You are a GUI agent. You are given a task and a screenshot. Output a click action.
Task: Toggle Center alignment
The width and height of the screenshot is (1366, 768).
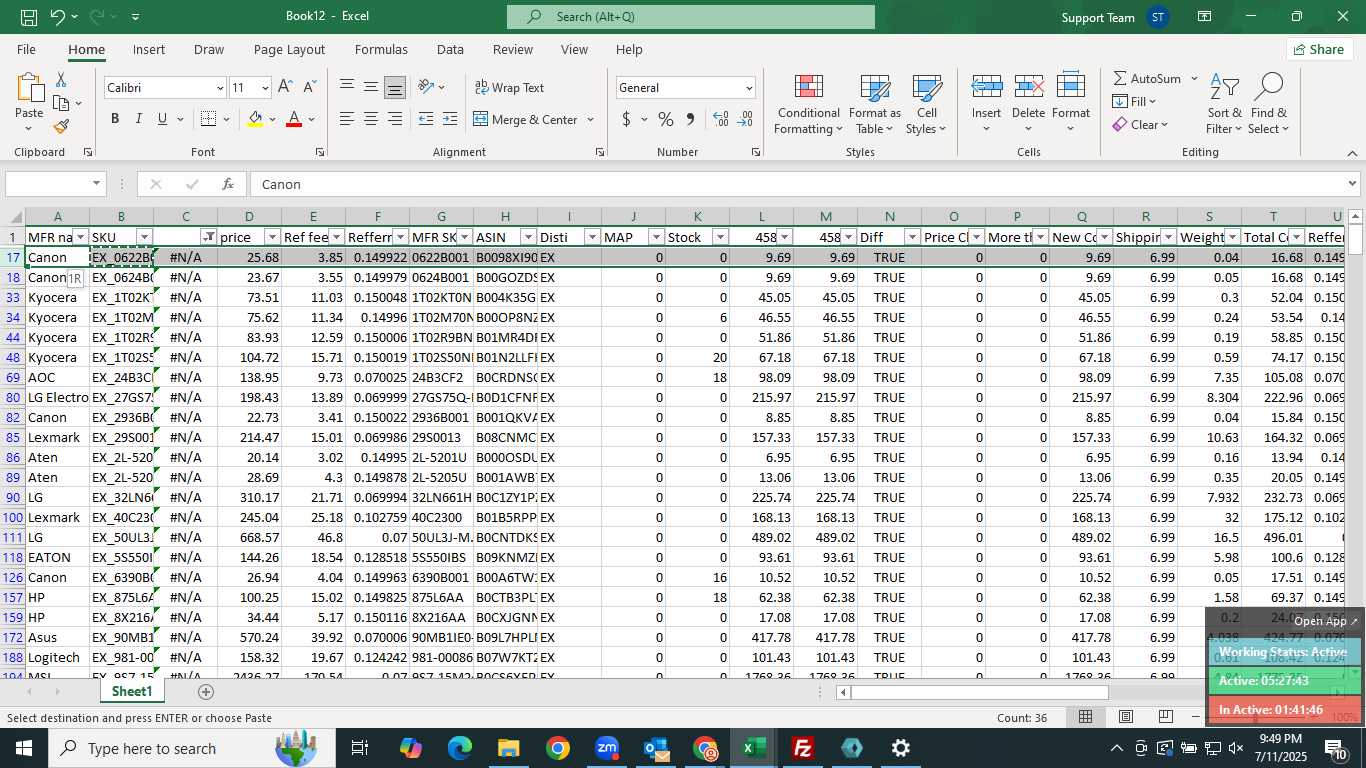coord(371,119)
